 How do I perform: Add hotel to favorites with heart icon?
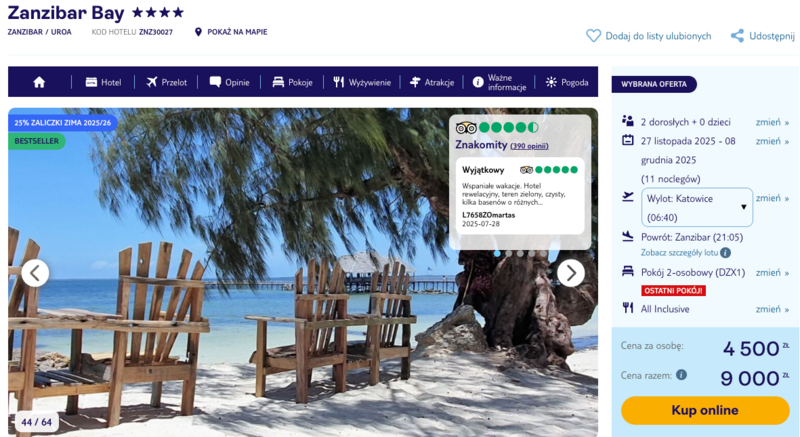point(593,36)
